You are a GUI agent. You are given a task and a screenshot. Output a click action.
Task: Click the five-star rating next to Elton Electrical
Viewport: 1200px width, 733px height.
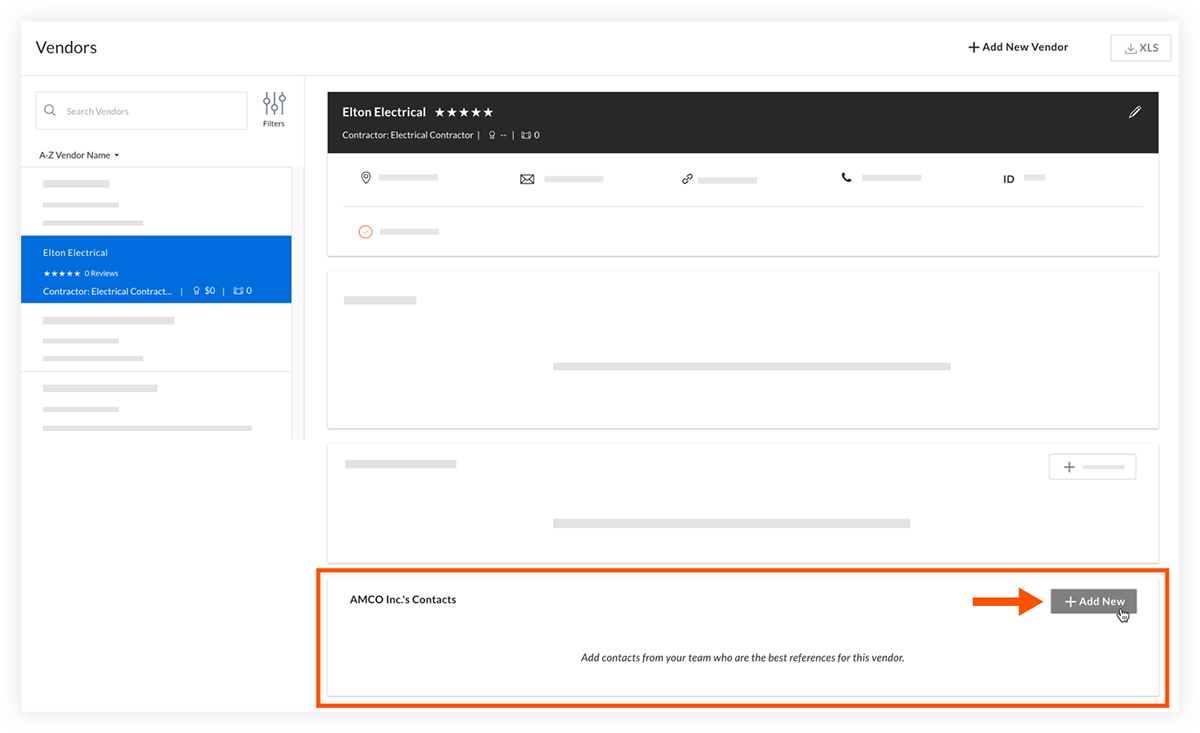coord(463,112)
